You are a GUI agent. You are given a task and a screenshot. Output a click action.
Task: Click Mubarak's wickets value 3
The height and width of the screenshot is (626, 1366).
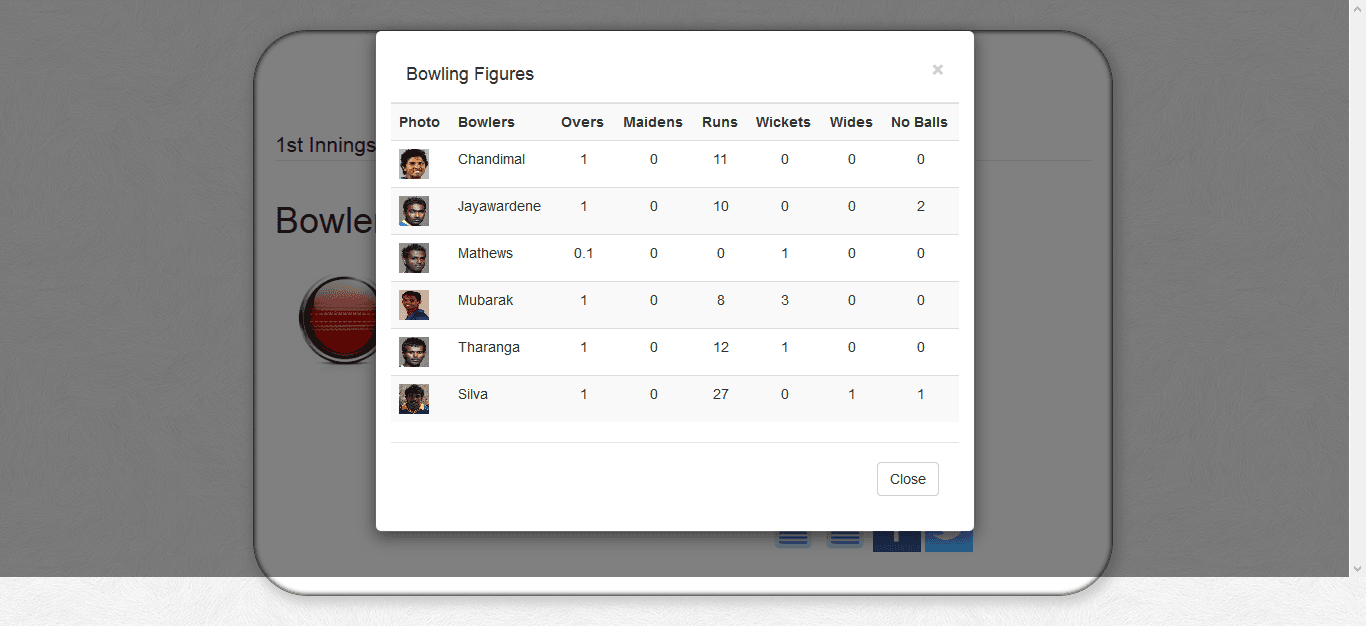click(x=785, y=300)
